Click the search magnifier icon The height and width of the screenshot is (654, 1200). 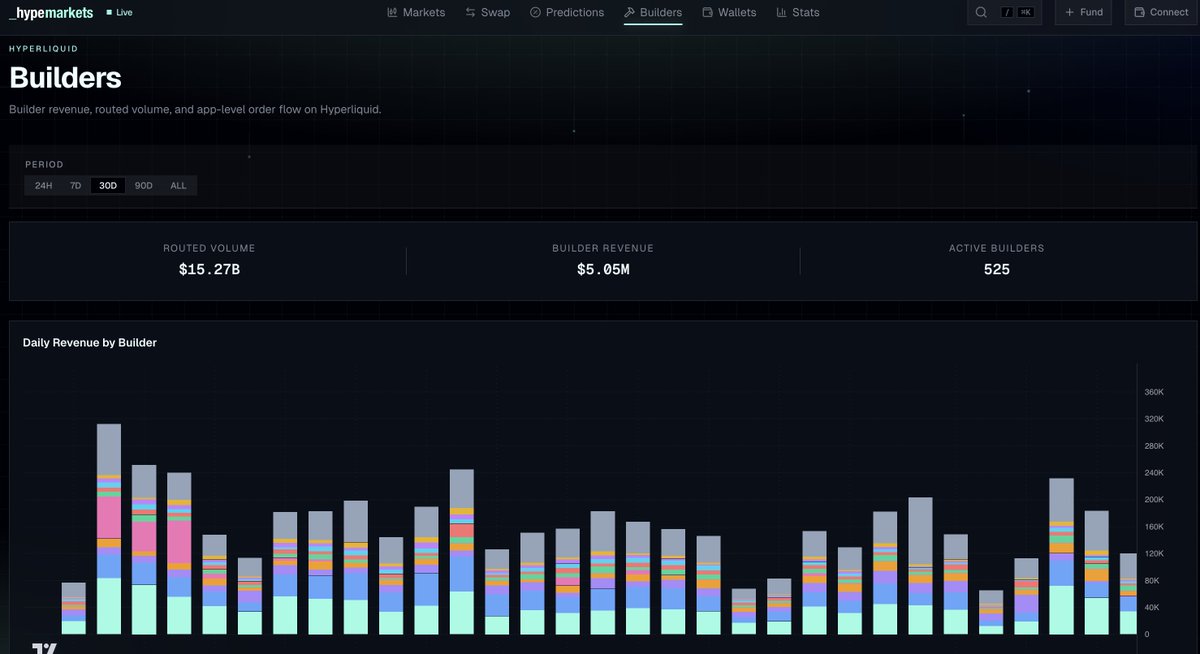coord(981,12)
